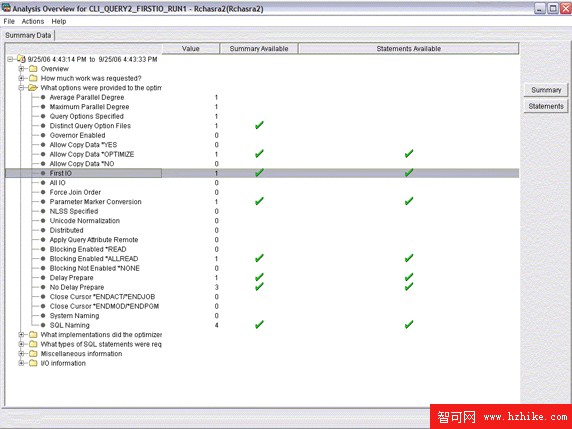Click statements checkmark in the First IO row
This screenshot has height=429, width=572.
pyautogui.click(x=409, y=172)
